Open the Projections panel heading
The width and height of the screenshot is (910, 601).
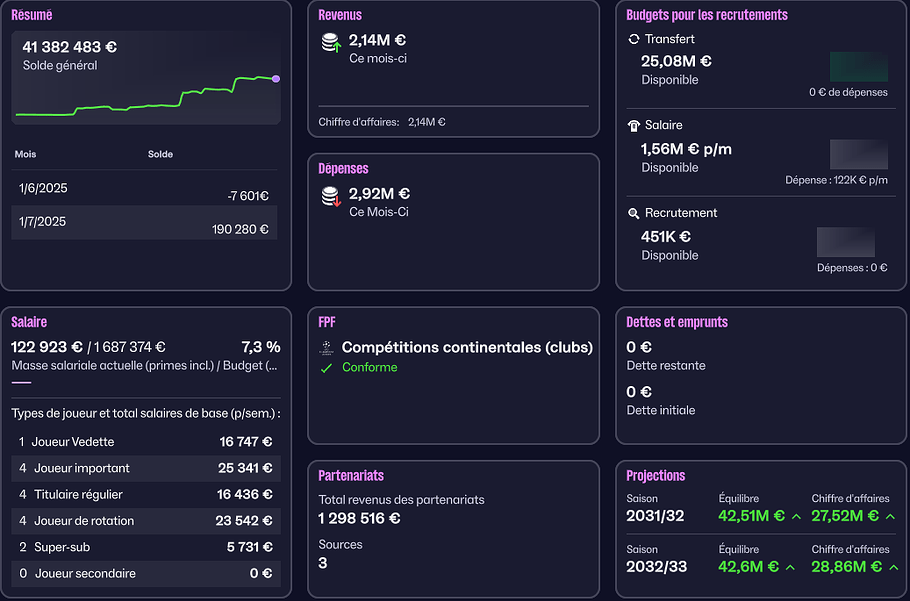(655, 475)
